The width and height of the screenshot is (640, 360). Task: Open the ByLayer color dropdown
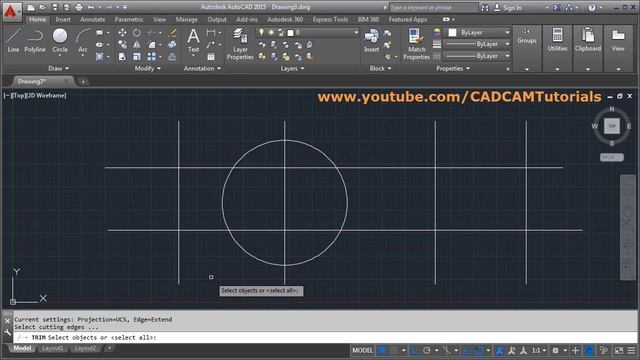[x=507, y=32]
